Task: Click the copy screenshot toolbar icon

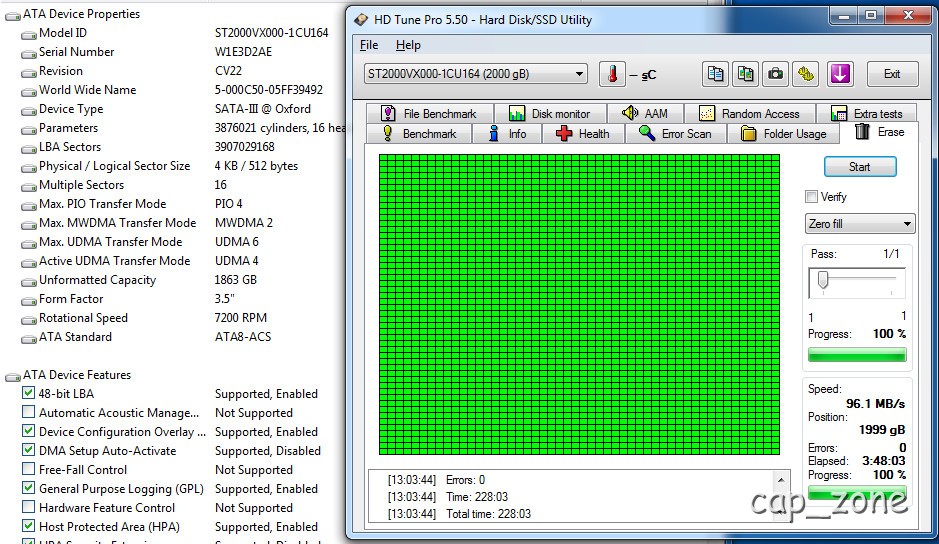Action: coord(746,74)
